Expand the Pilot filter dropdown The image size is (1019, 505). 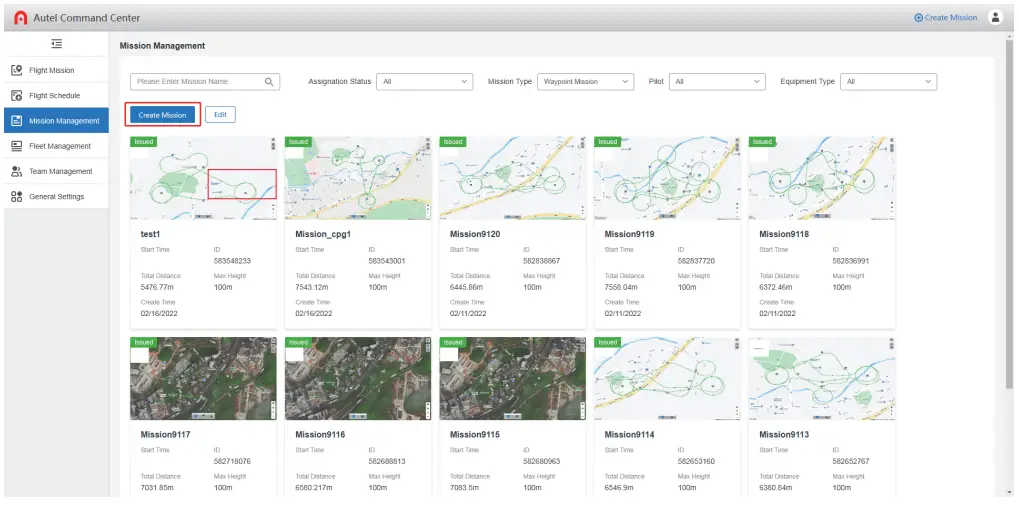(x=717, y=82)
